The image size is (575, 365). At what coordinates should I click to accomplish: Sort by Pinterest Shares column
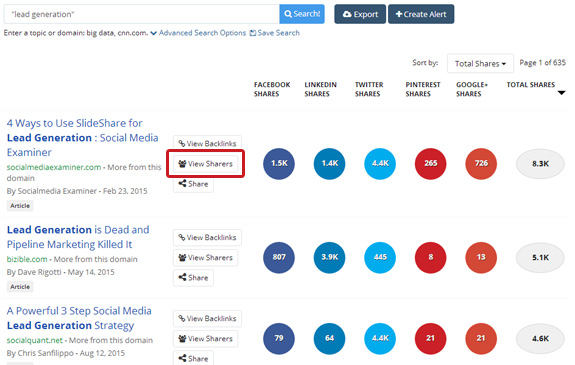423,89
